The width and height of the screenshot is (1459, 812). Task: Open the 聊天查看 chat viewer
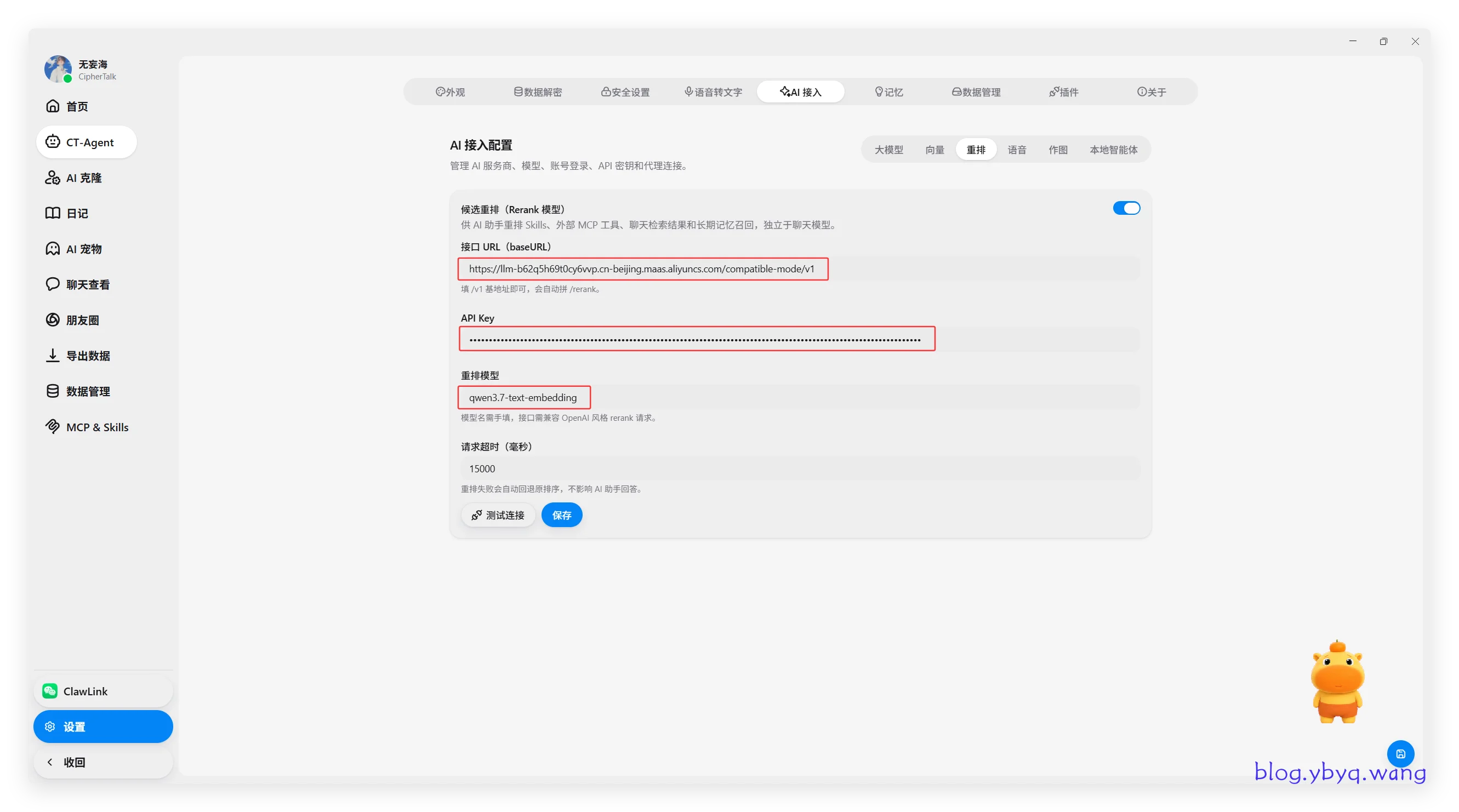point(78,284)
